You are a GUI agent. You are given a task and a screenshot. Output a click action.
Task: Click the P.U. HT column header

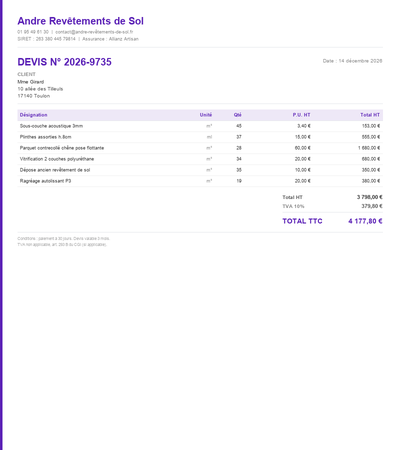point(301,115)
